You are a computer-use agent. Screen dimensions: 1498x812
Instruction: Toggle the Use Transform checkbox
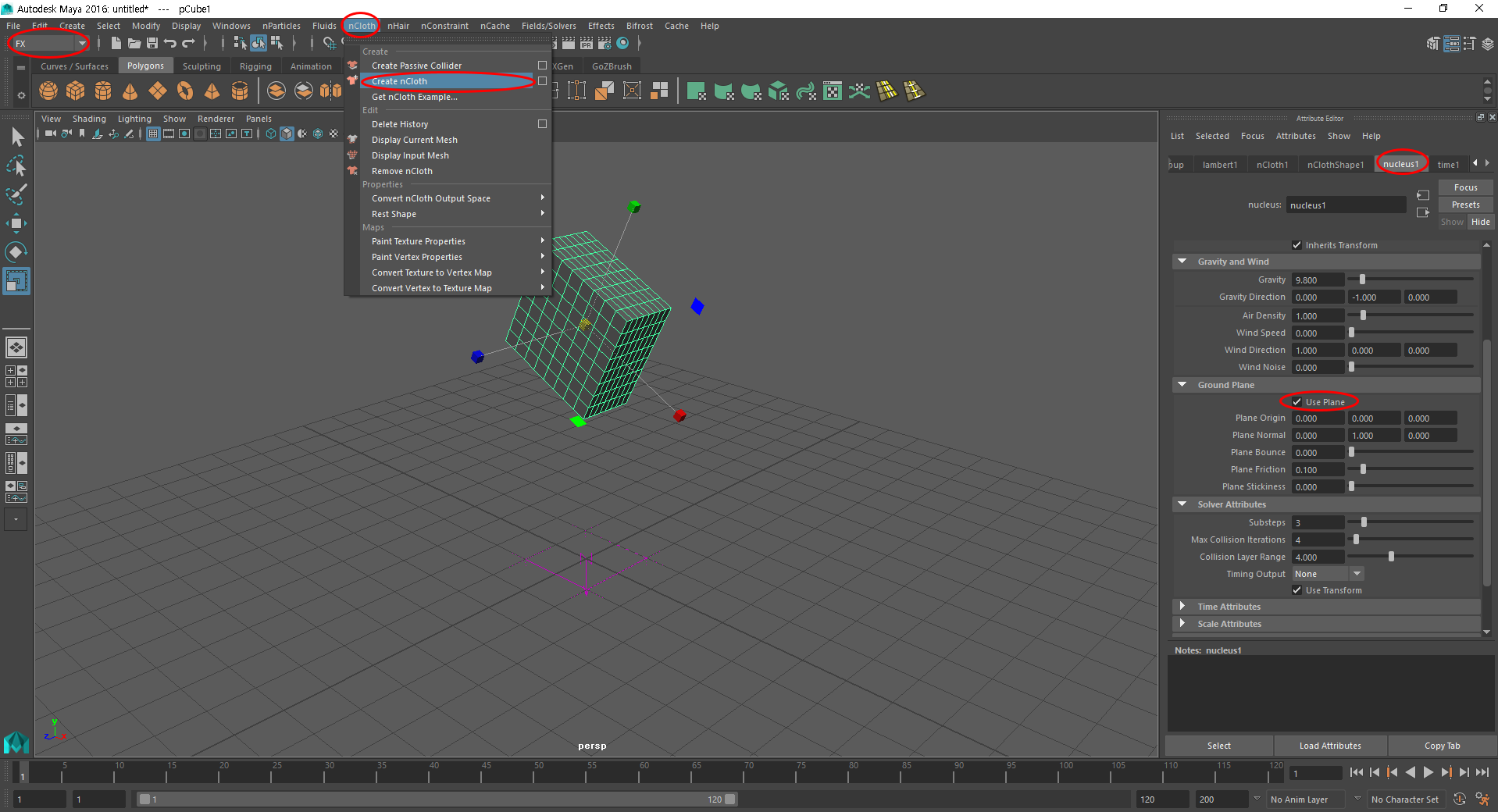click(1296, 590)
